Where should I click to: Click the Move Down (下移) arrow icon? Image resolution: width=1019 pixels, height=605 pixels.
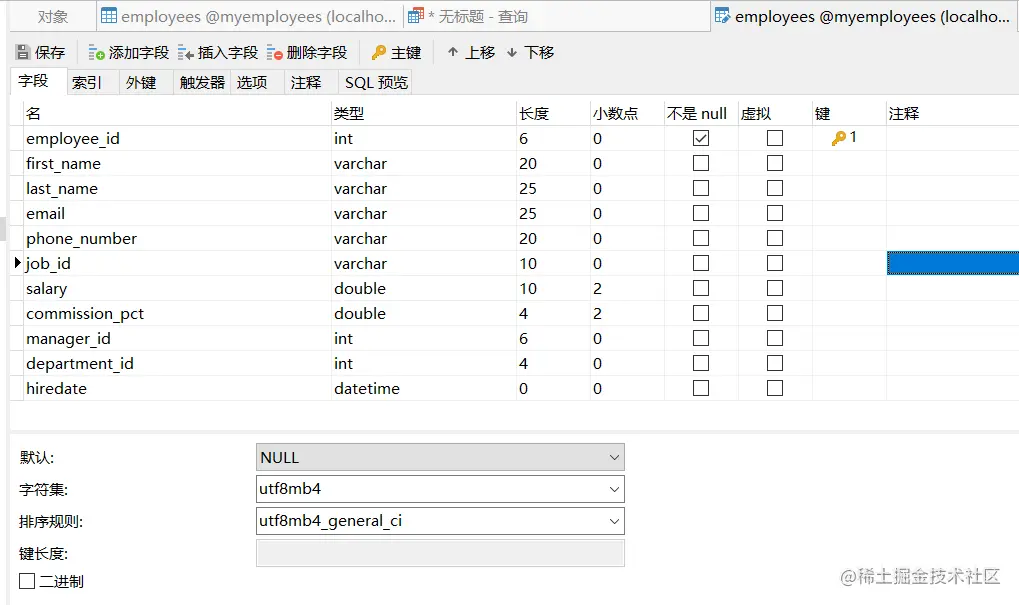(x=512, y=52)
